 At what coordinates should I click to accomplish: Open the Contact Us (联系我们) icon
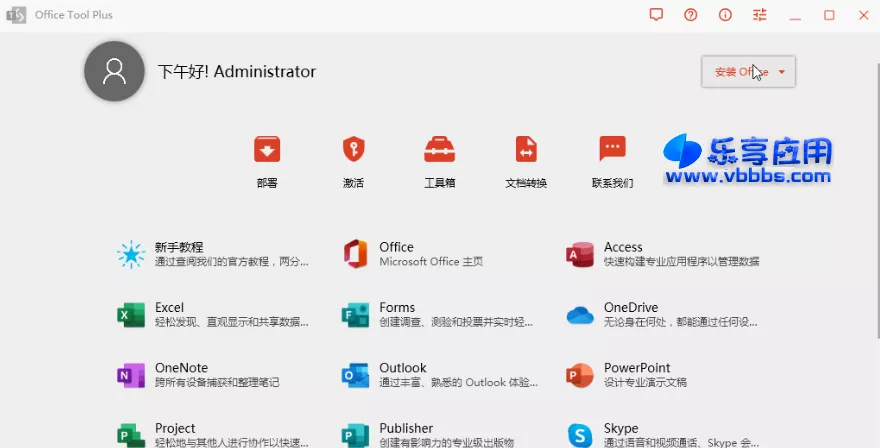point(612,149)
